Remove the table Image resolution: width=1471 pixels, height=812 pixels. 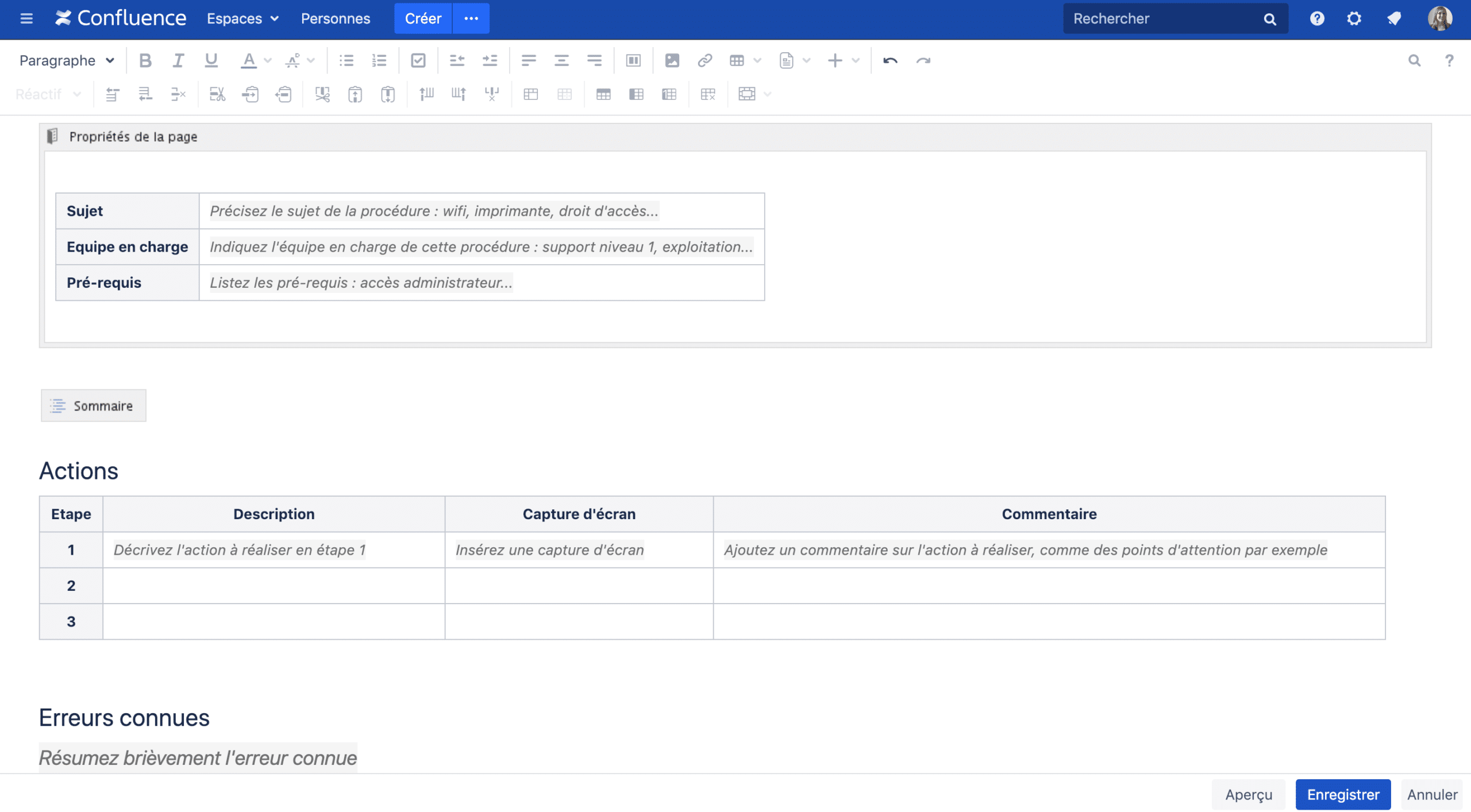click(x=708, y=94)
